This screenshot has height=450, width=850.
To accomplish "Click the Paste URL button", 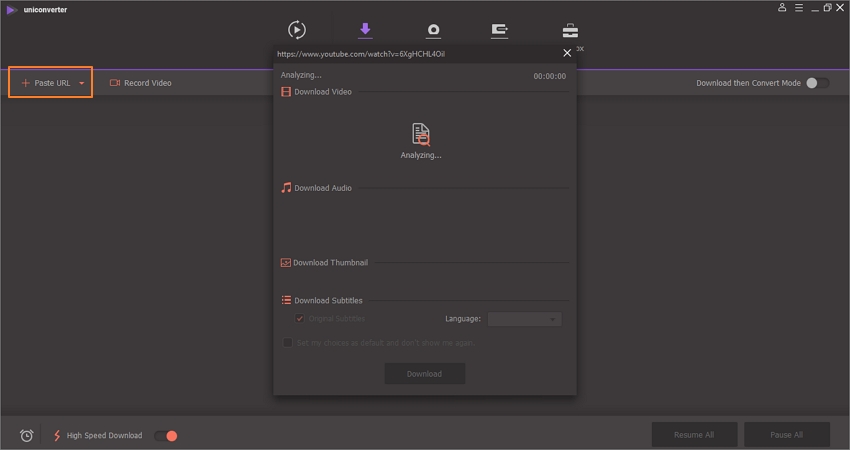I will (x=50, y=82).
